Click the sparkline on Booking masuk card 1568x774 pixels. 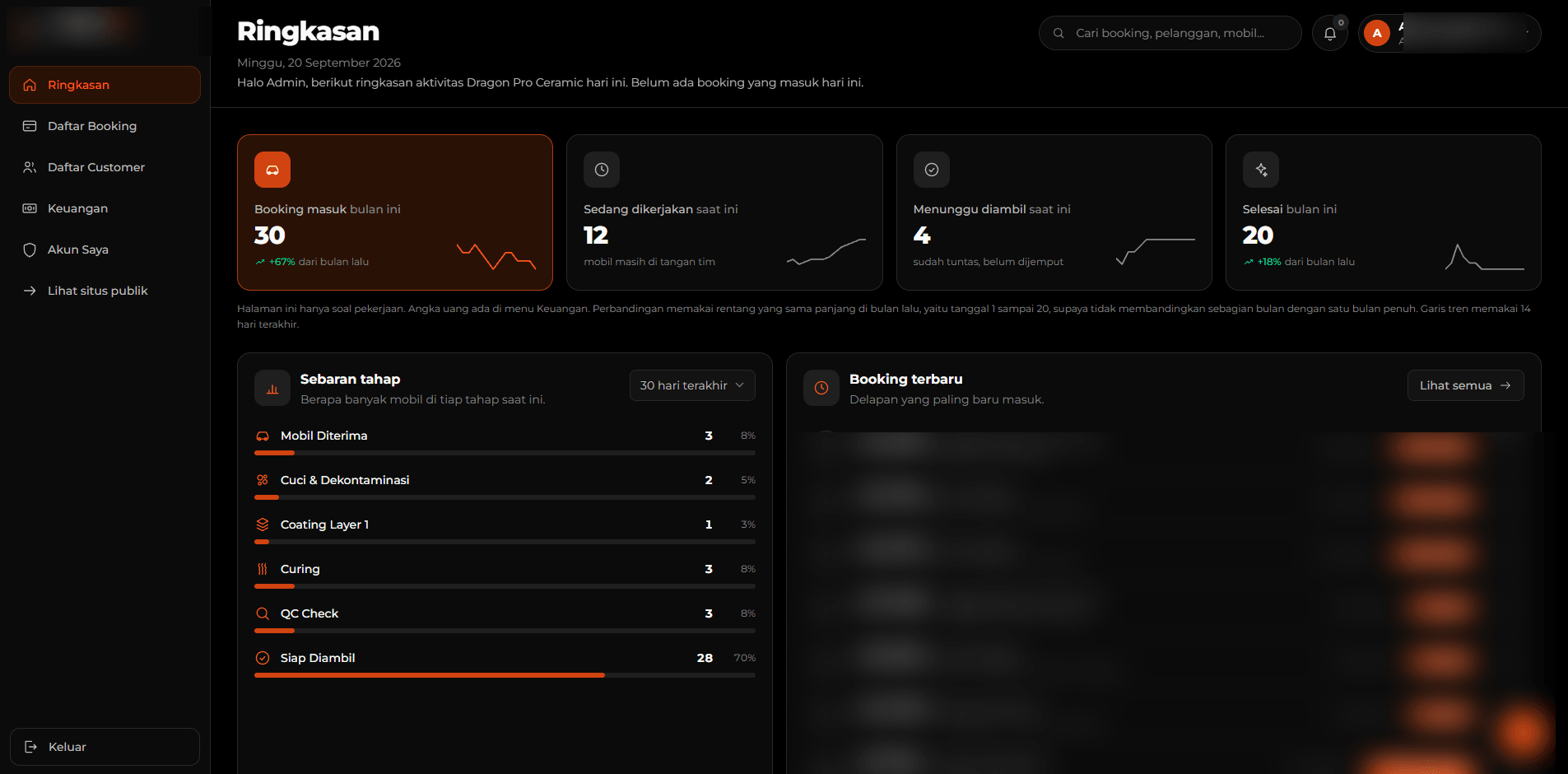point(496,256)
